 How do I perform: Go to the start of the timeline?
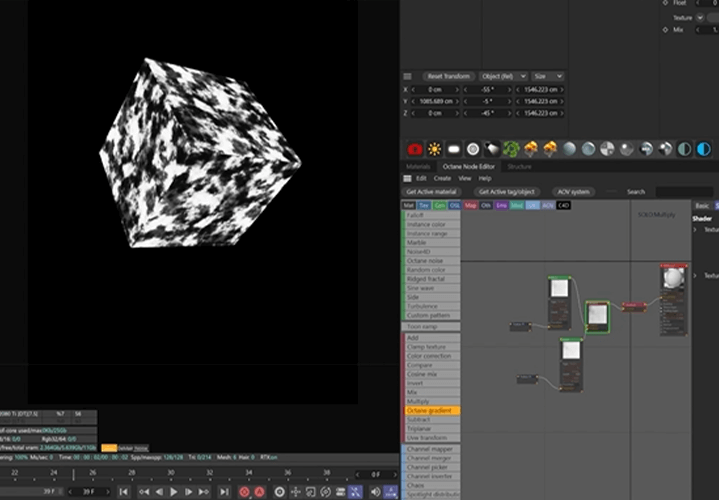124,492
